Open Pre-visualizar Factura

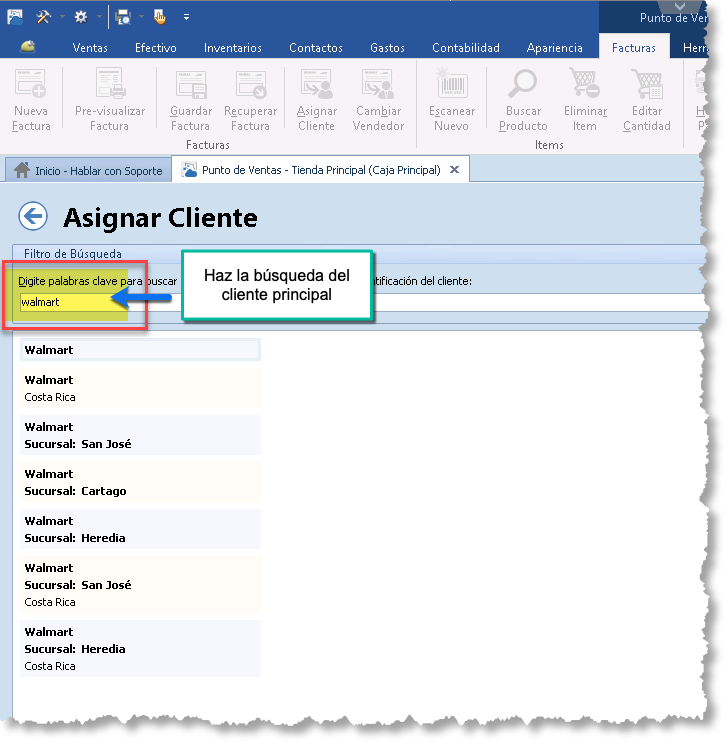point(110,100)
